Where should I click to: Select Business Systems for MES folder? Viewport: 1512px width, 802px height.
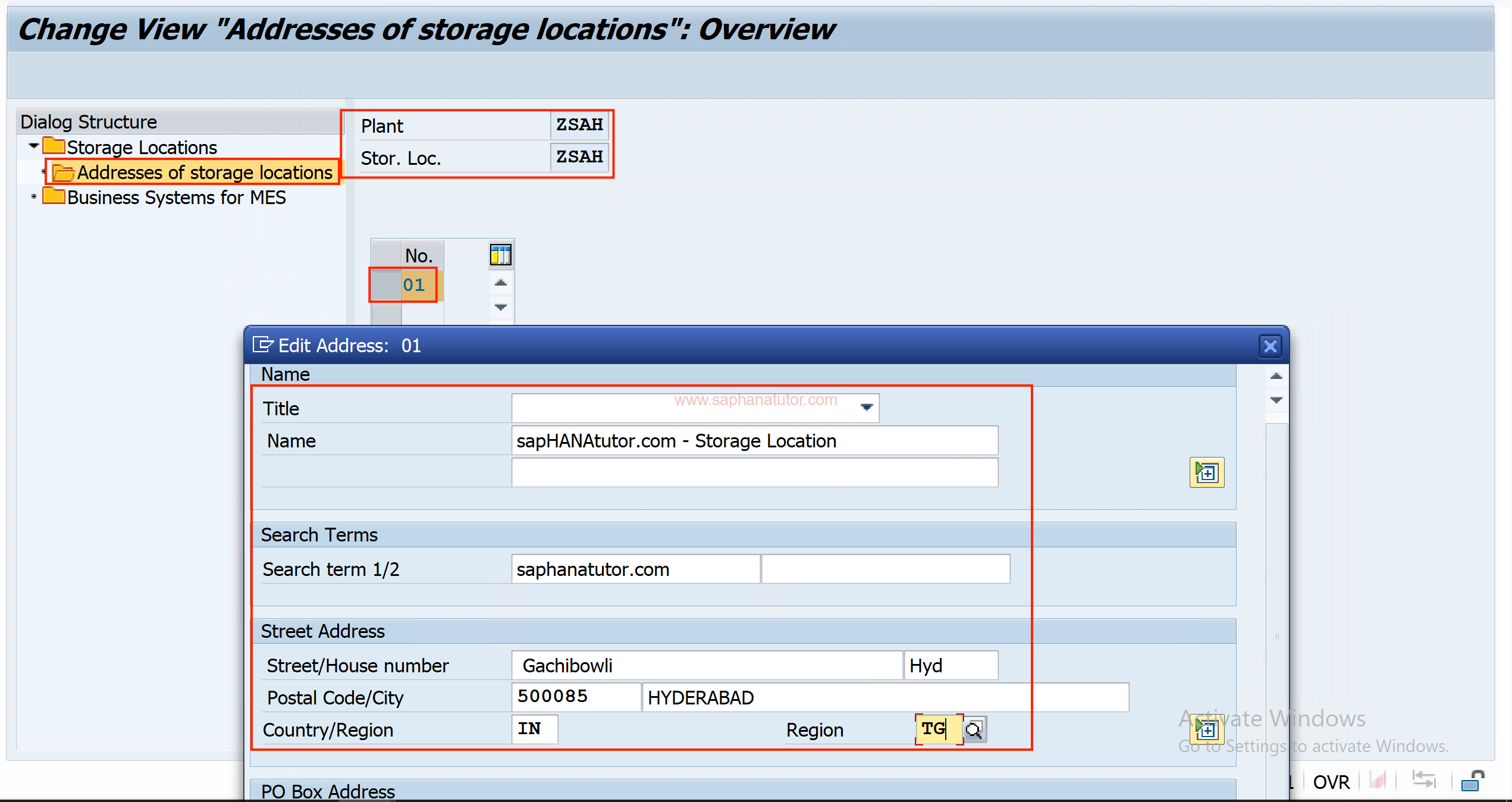tap(165, 197)
